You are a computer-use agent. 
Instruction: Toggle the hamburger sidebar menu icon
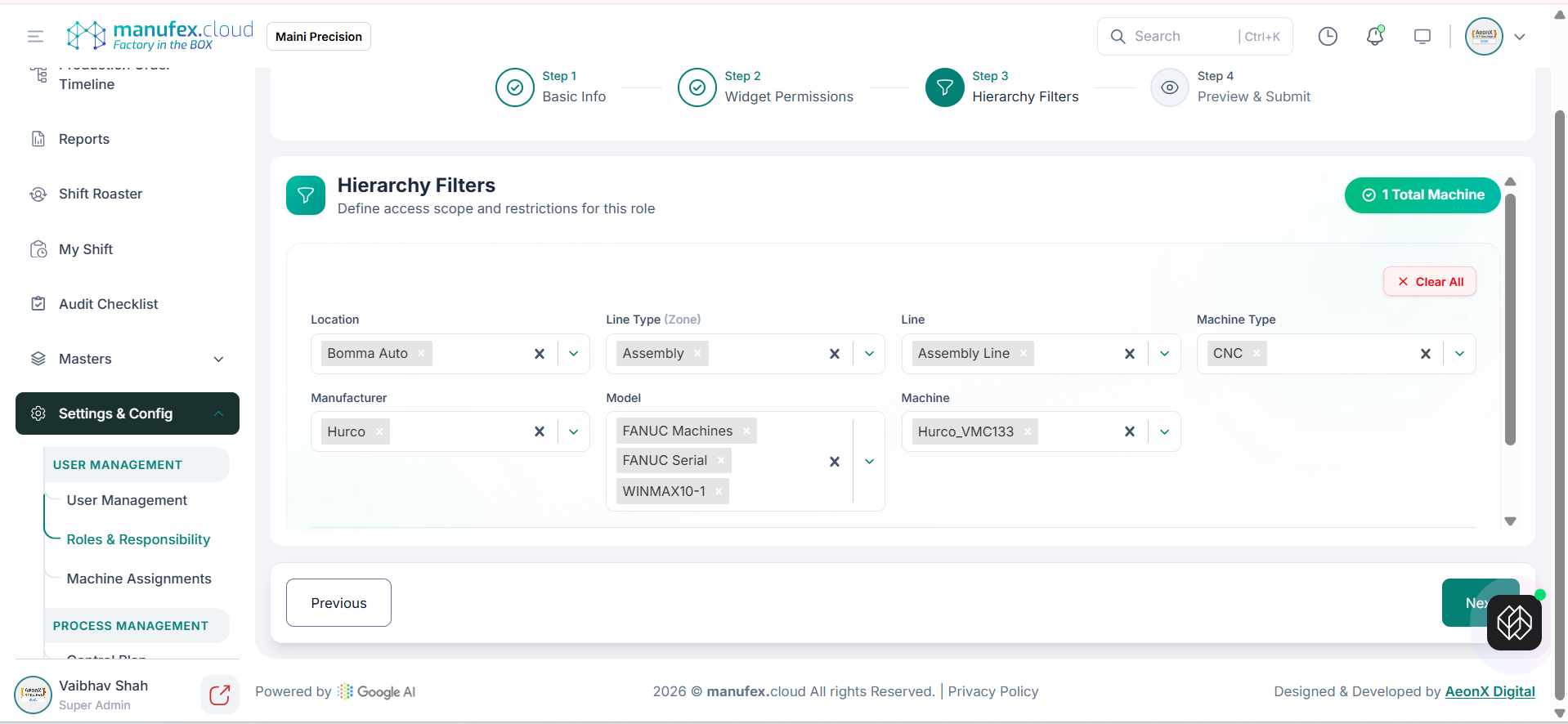35,37
